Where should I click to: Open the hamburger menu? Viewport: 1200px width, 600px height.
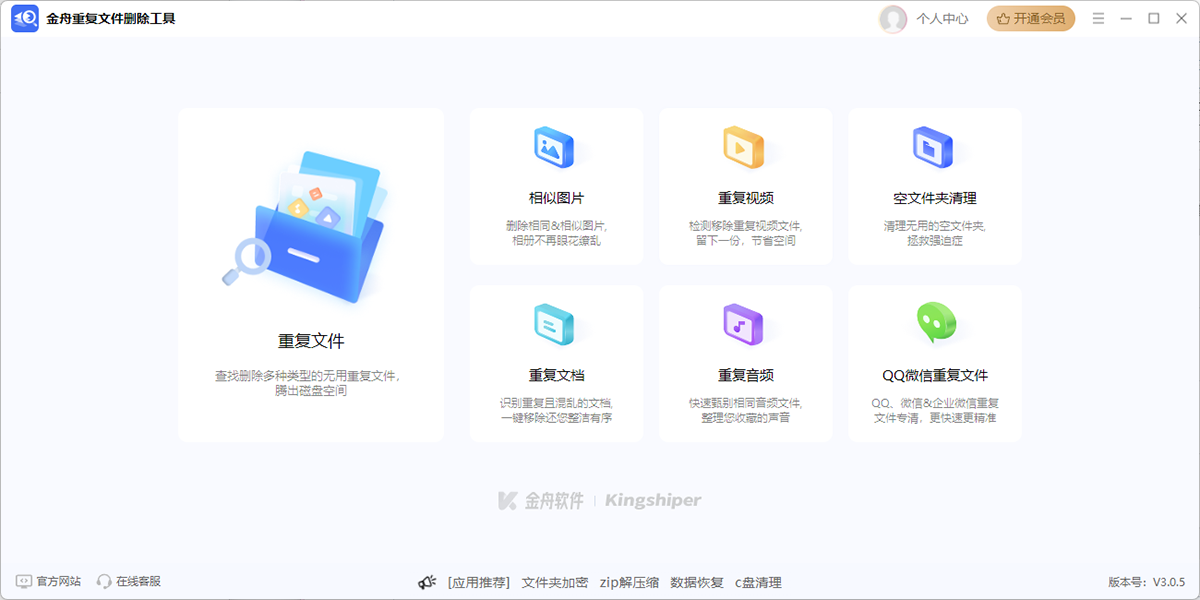[x=1098, y=18]
